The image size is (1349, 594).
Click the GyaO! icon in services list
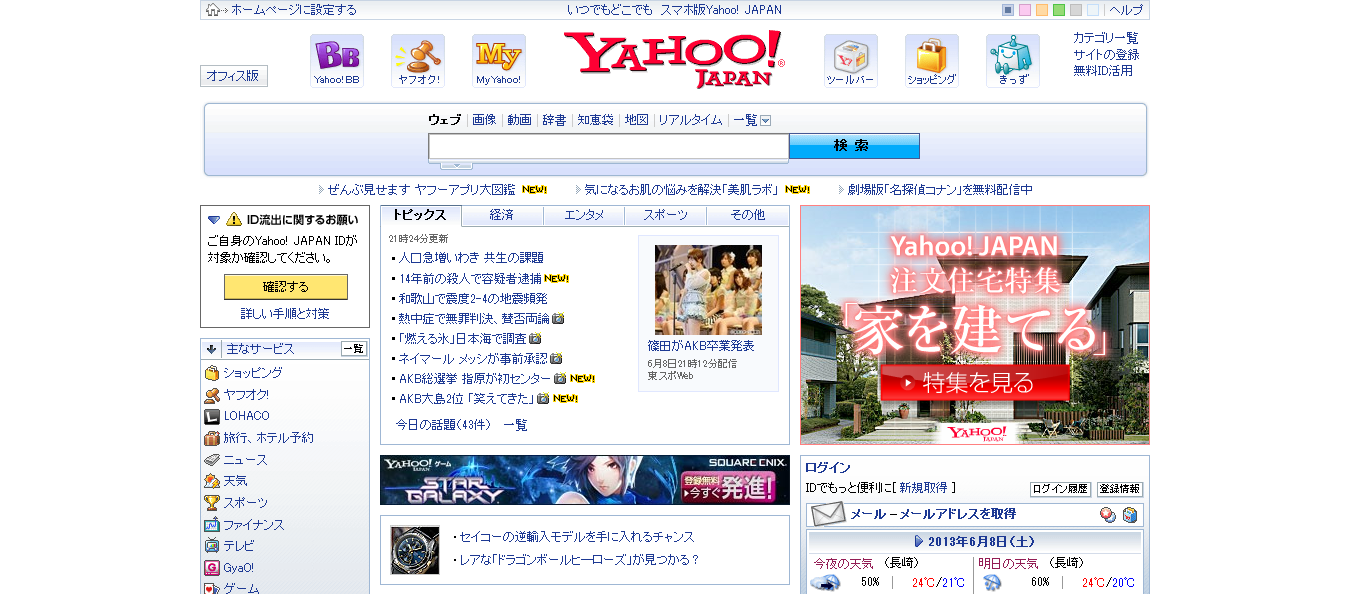click(212, 568)
